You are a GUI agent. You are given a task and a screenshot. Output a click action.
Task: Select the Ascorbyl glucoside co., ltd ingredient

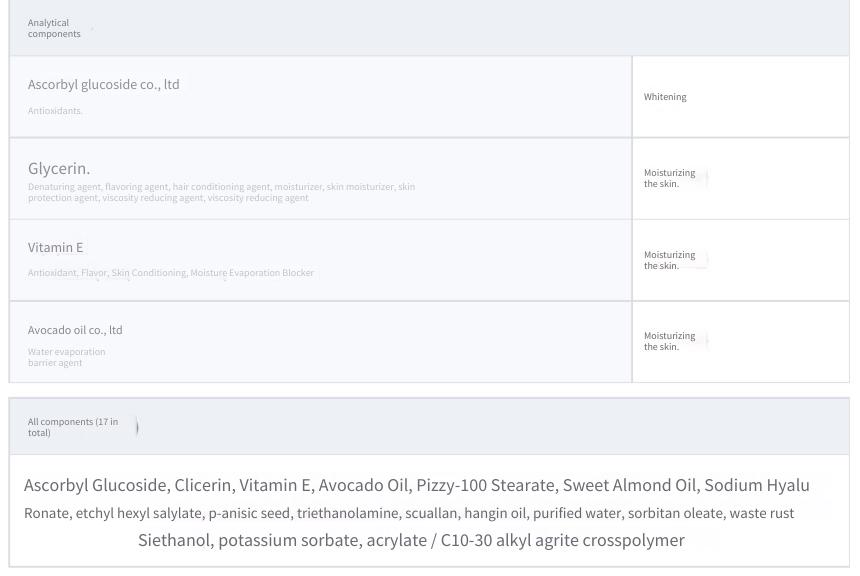pos(104,84)
